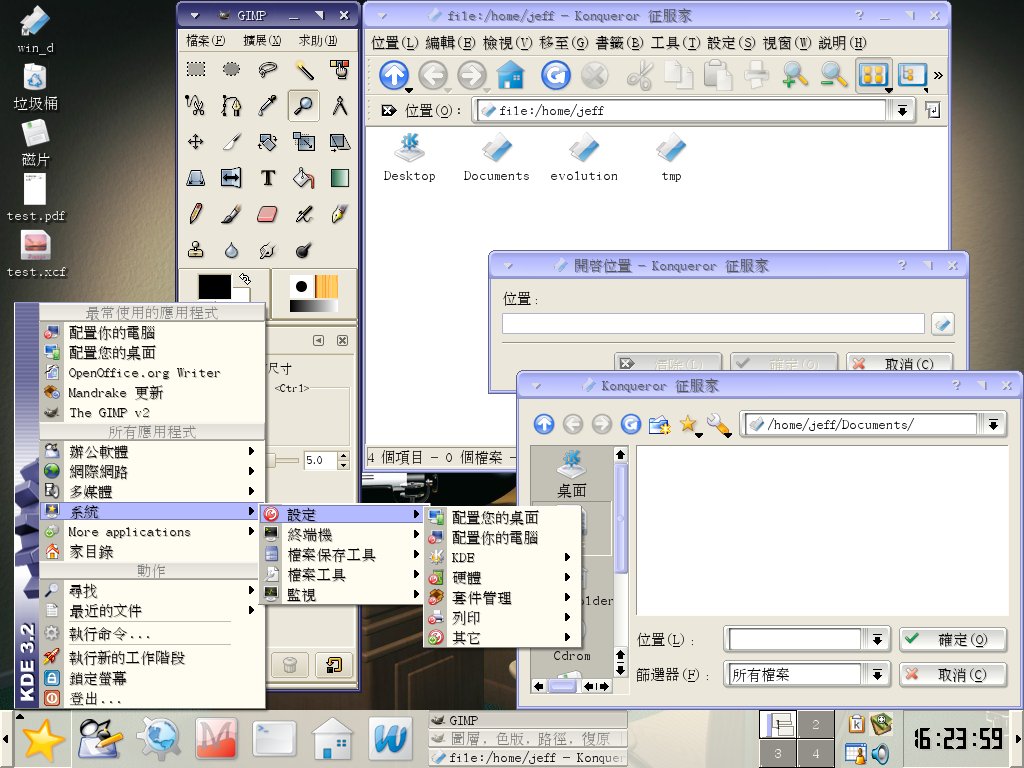
Task: Increment the 5.0 spinner in GIMP options
Action: [344, 455]
